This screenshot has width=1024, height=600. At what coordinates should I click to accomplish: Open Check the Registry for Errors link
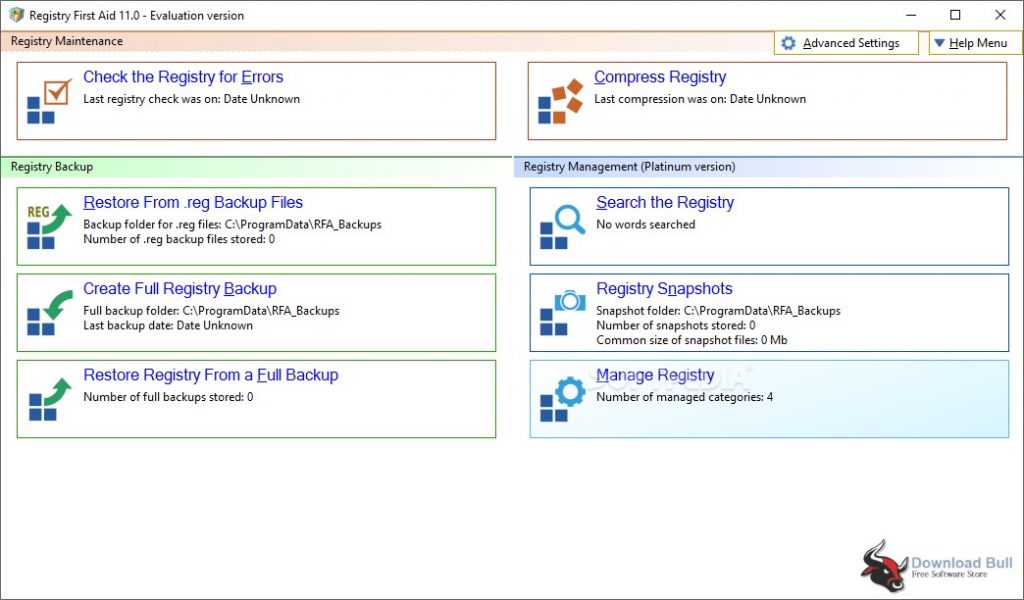183,77
